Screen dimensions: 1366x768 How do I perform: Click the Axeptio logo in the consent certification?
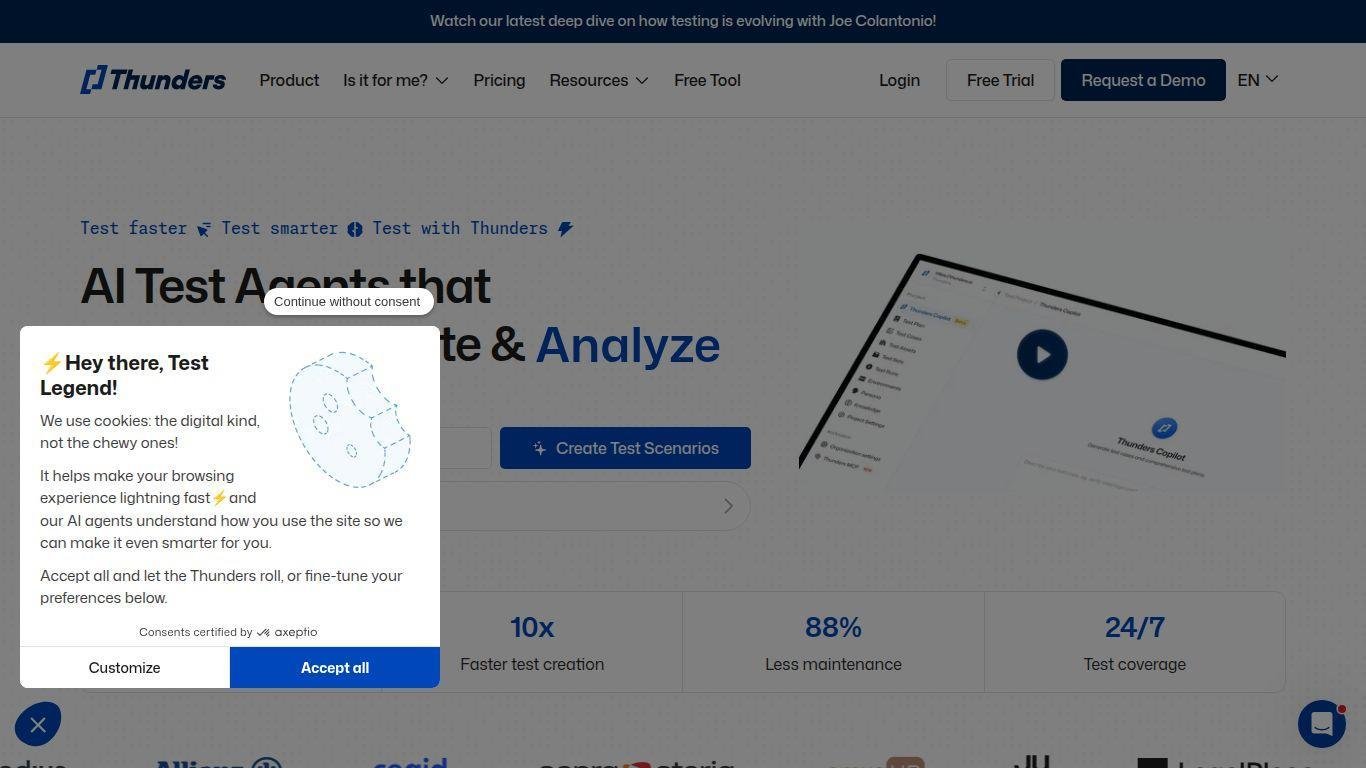pyautogui.click(x=287, y=632)
